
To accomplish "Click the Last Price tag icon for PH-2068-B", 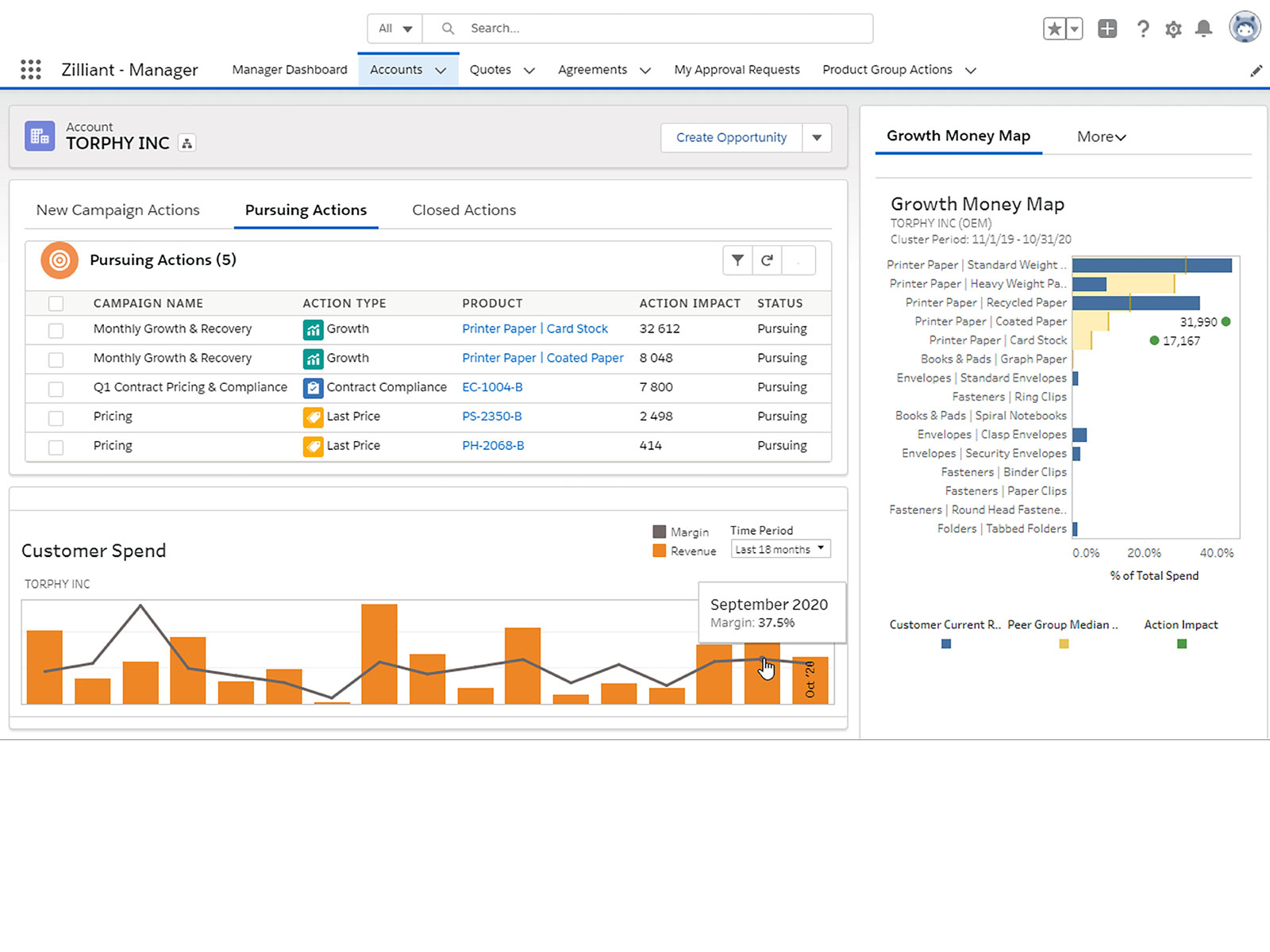I will (x=314, y=447).
